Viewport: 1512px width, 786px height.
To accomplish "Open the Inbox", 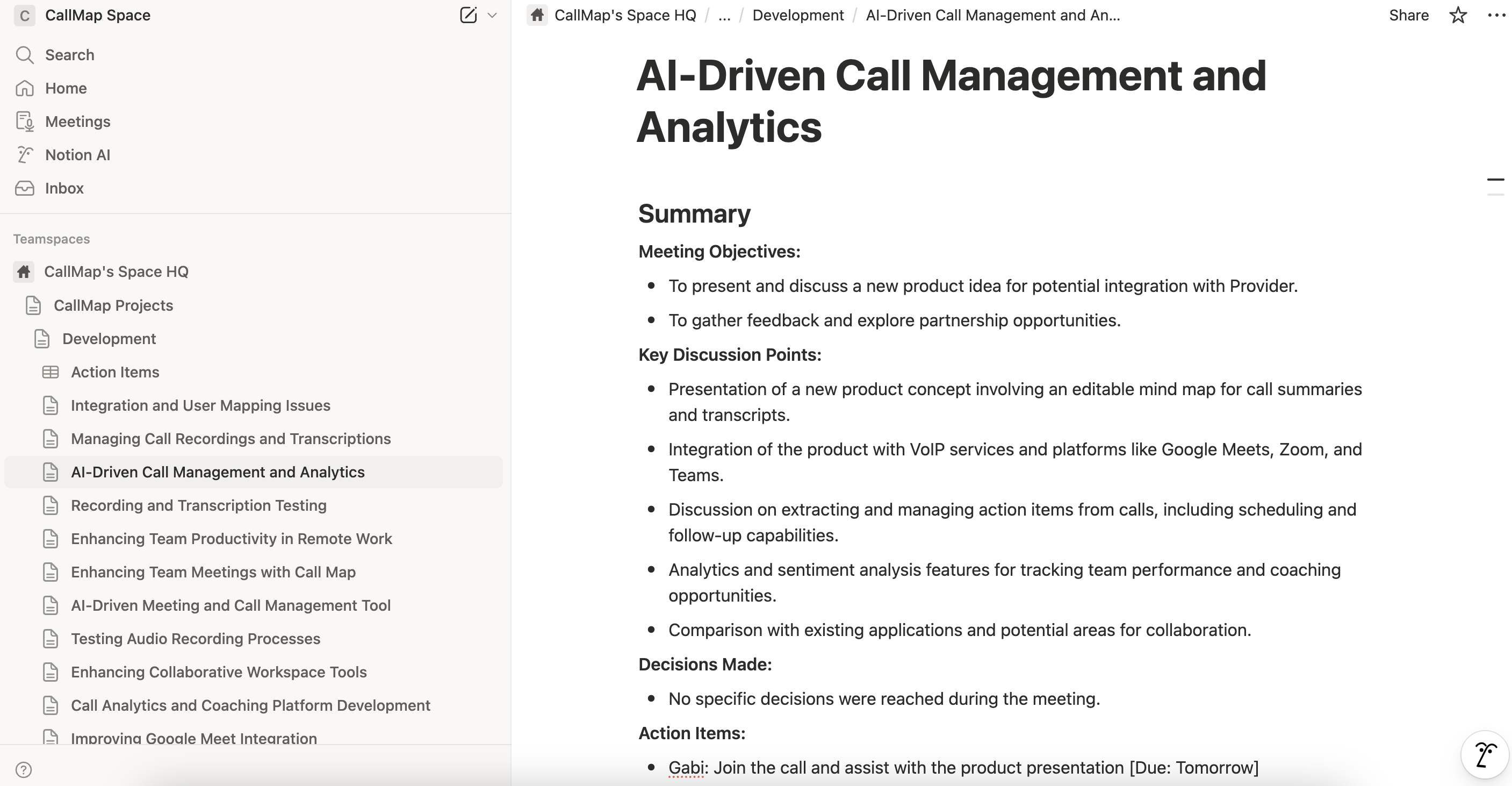I will click(x=64, y=188).
